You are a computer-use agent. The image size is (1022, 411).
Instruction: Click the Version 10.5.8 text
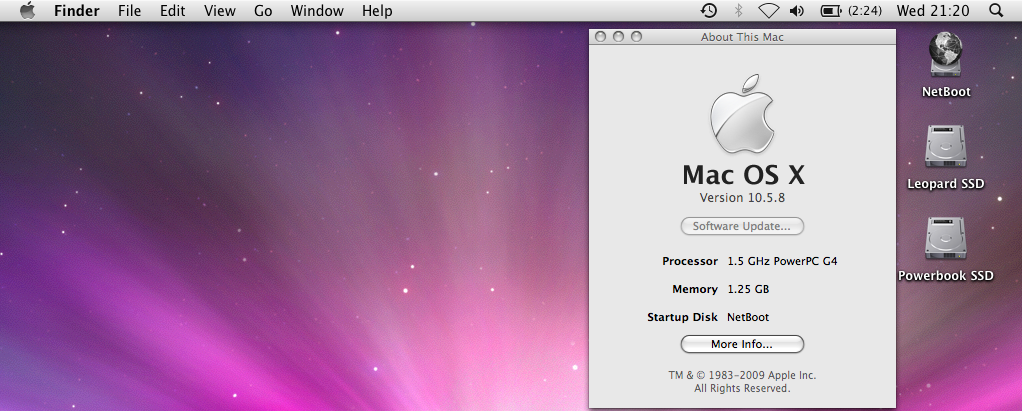coord(742,197)
